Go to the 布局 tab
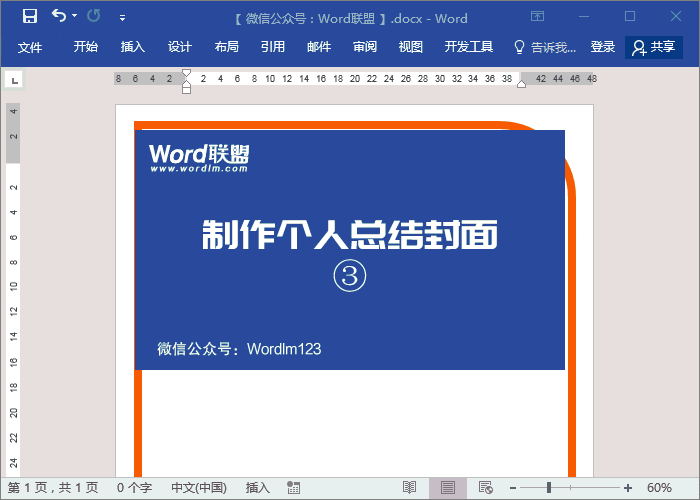The width and height of the screenshot is (700, 500). coord(227,46)
